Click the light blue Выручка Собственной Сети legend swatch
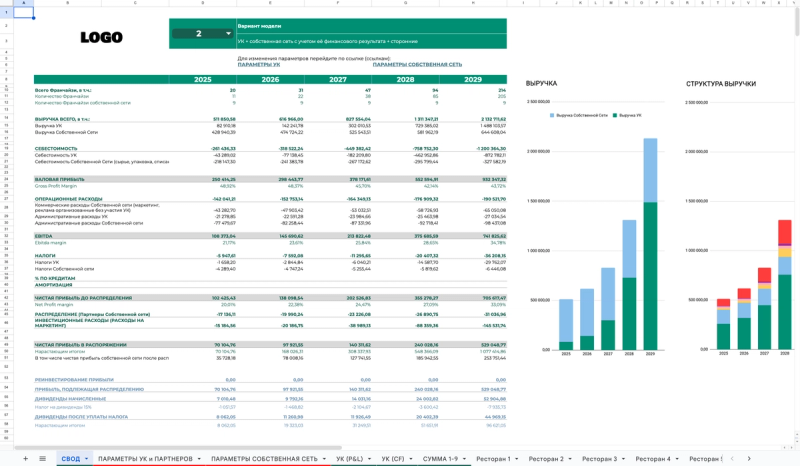800x466 pixels. click(551, 116)
